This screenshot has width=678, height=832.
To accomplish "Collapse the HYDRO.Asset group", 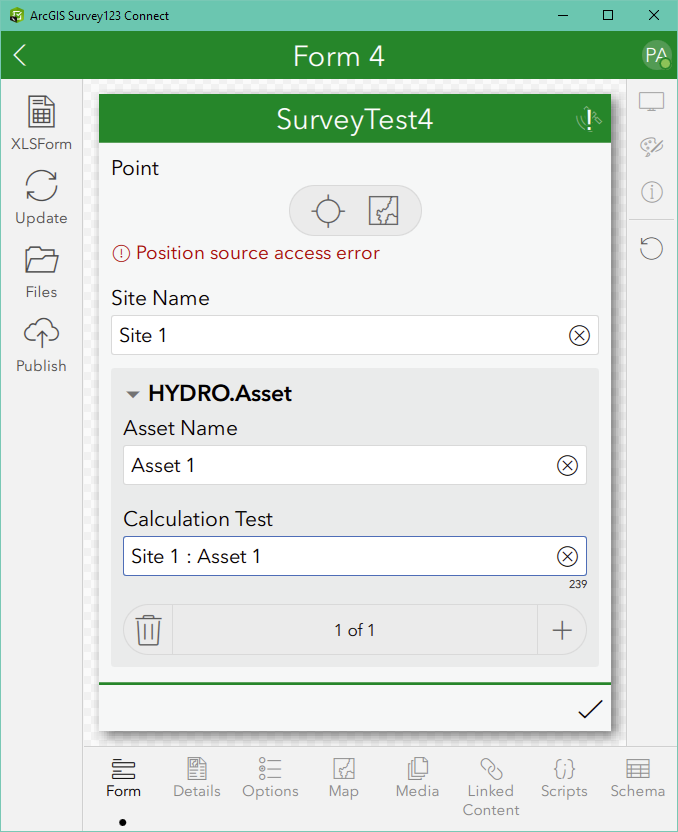I will [x=133, y=394].
